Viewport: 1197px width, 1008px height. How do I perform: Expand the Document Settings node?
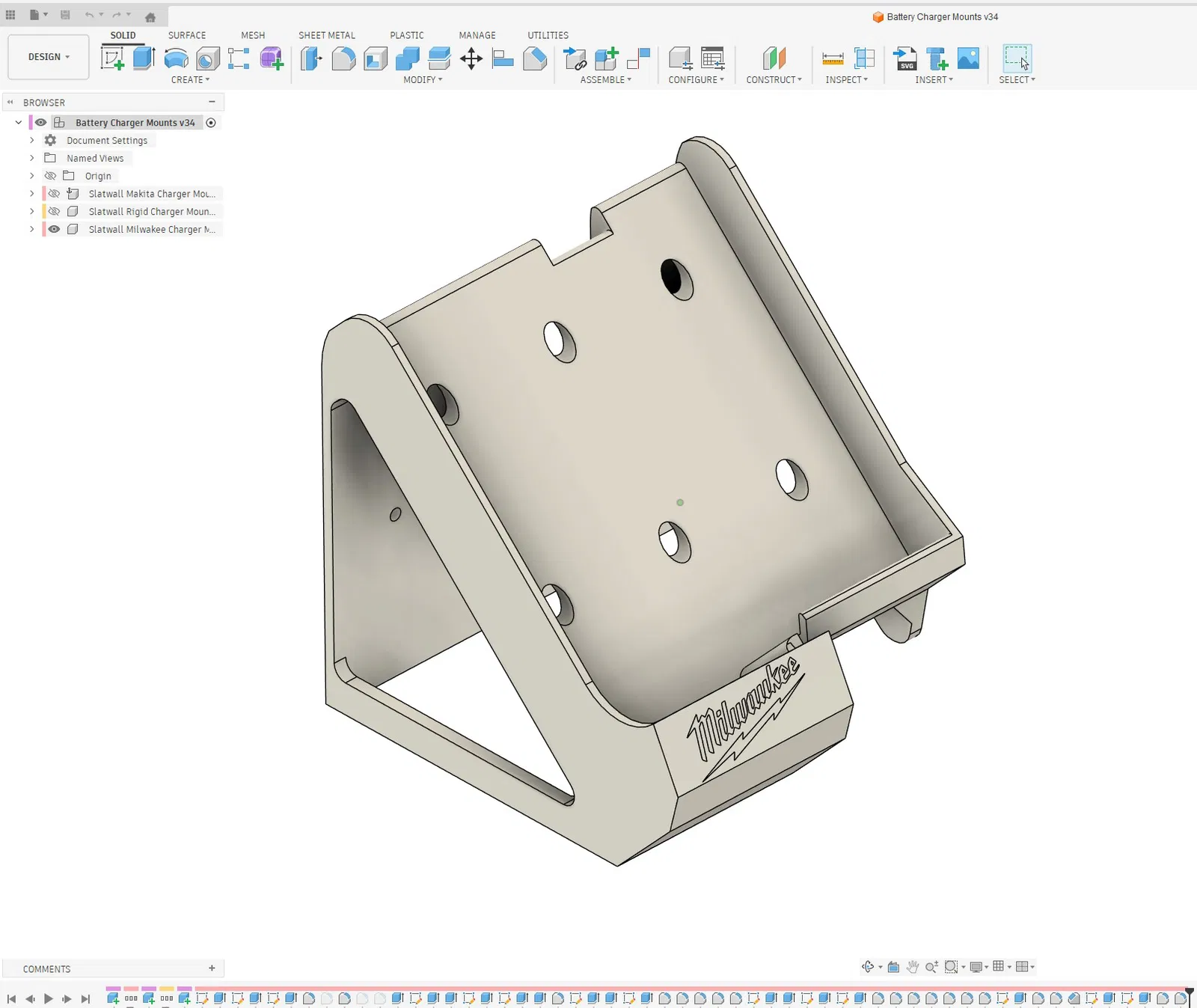pos(31,141)
